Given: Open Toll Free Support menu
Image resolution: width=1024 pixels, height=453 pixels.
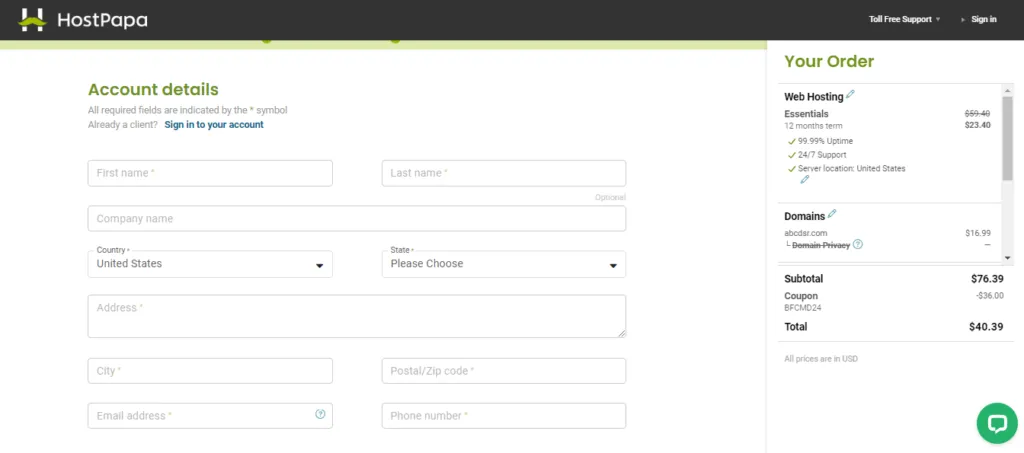Looking at the screenshot, I should (x=905, y=19).
